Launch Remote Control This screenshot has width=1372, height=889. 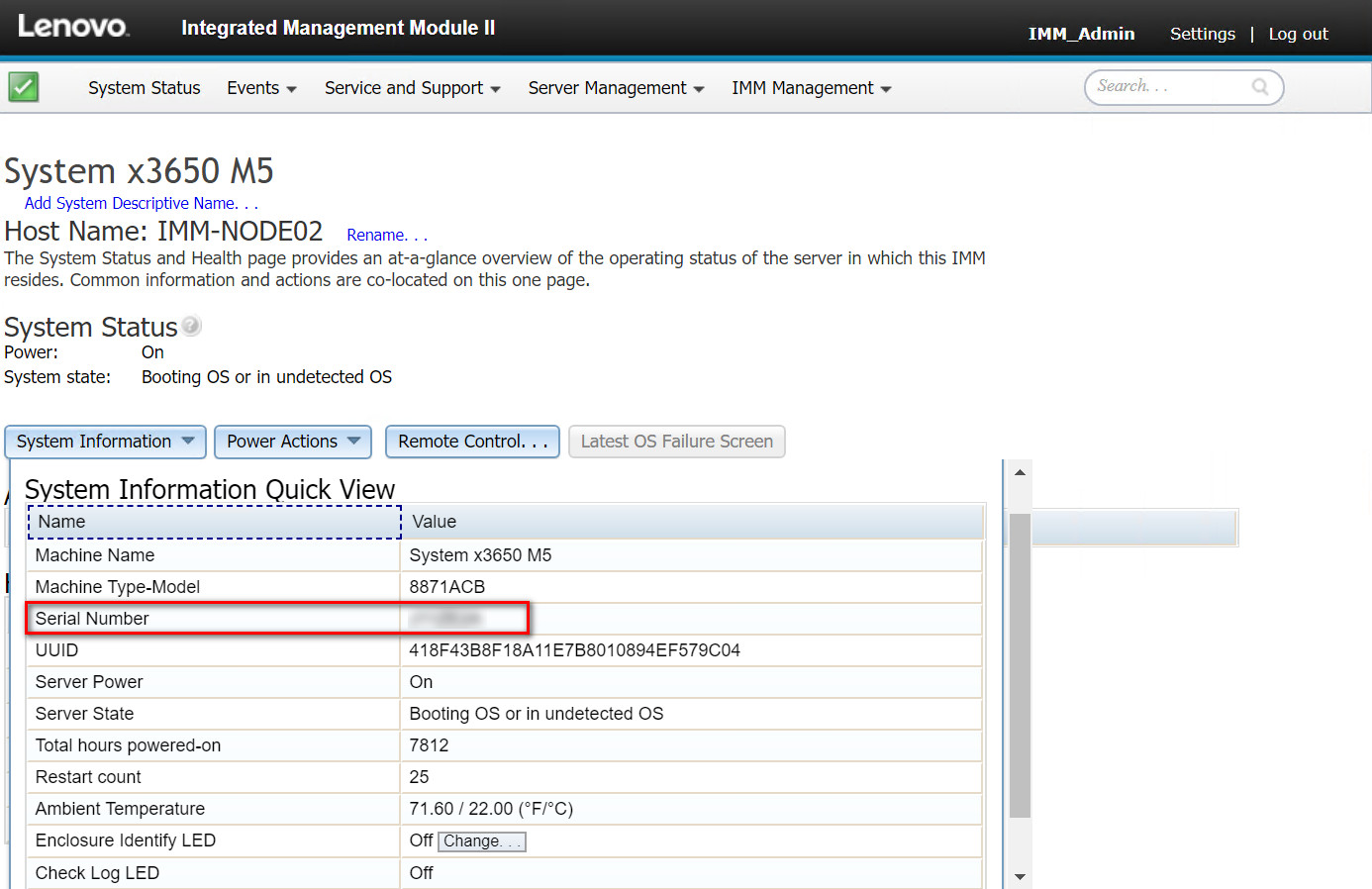pyautogui.click(x=472, y=442)
